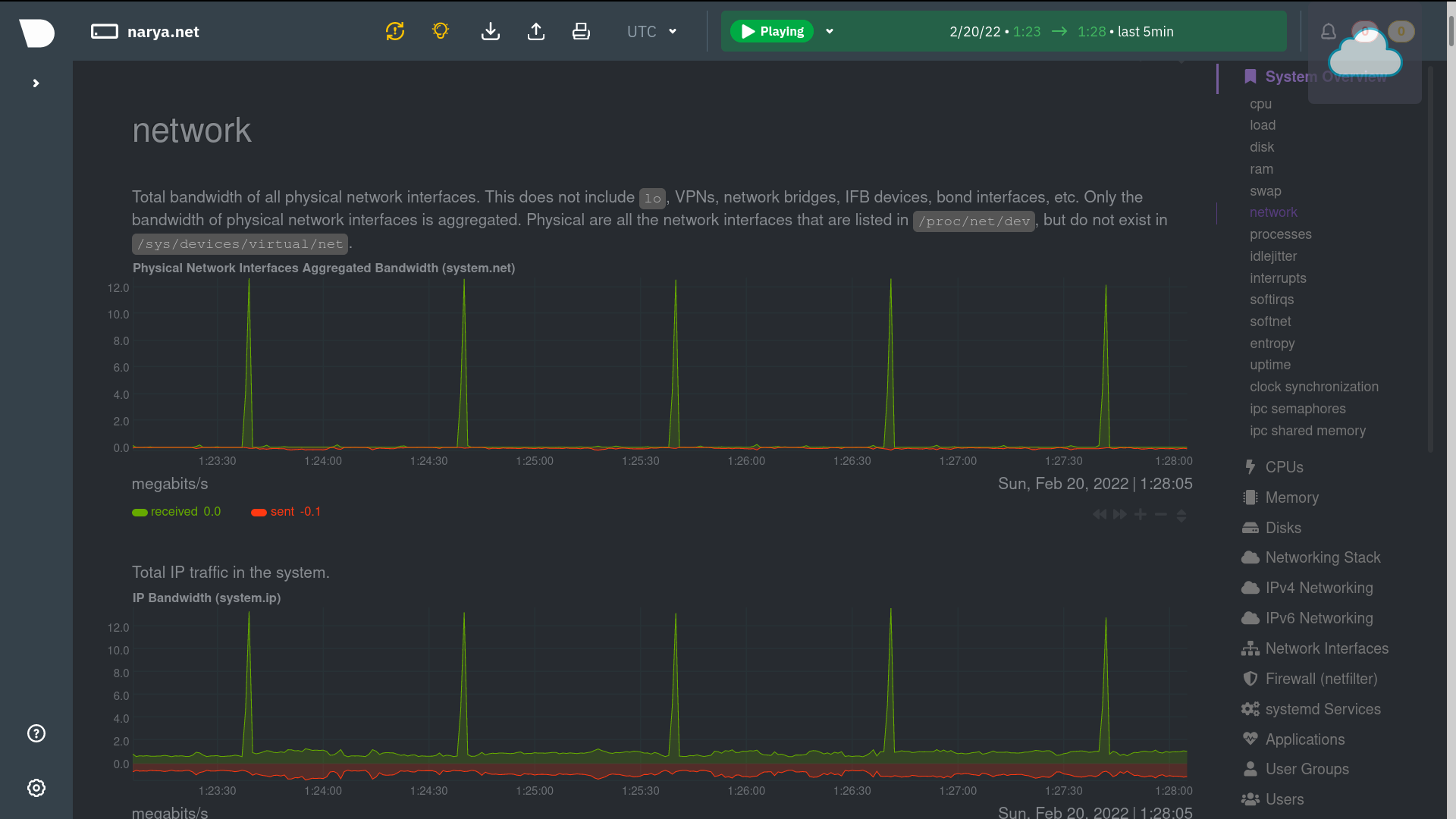
Task: Open the Network Interfaces menu section
Action: [1326, 648]
